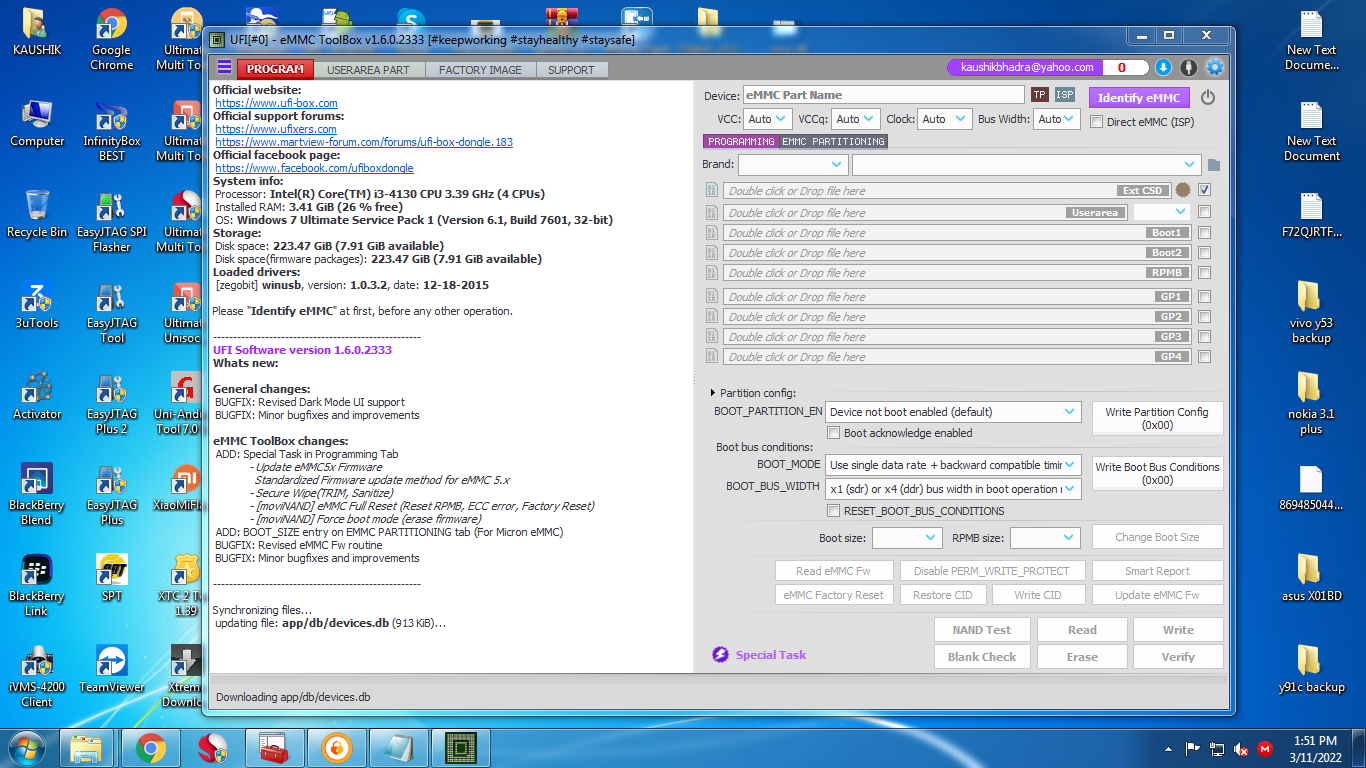
Task: Open the www.ufi-box.com link
Action: tap(276, 103)
